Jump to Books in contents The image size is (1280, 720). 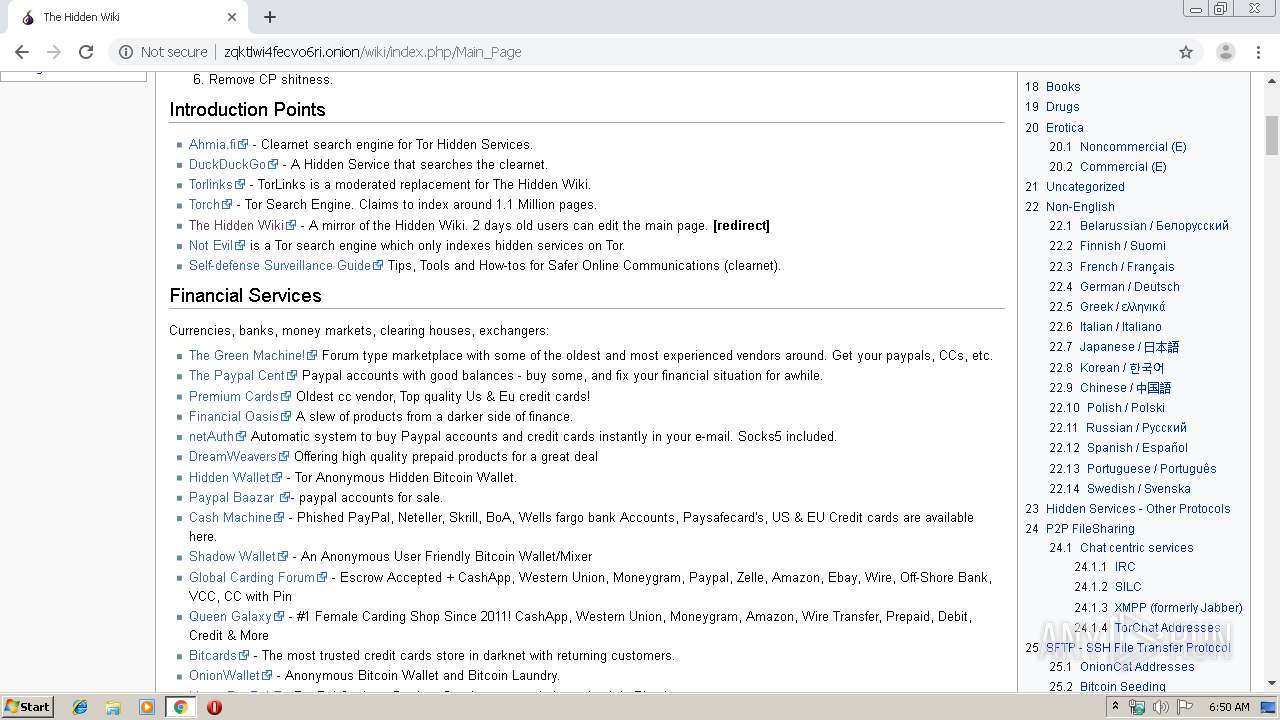[x=1063, y=87]
